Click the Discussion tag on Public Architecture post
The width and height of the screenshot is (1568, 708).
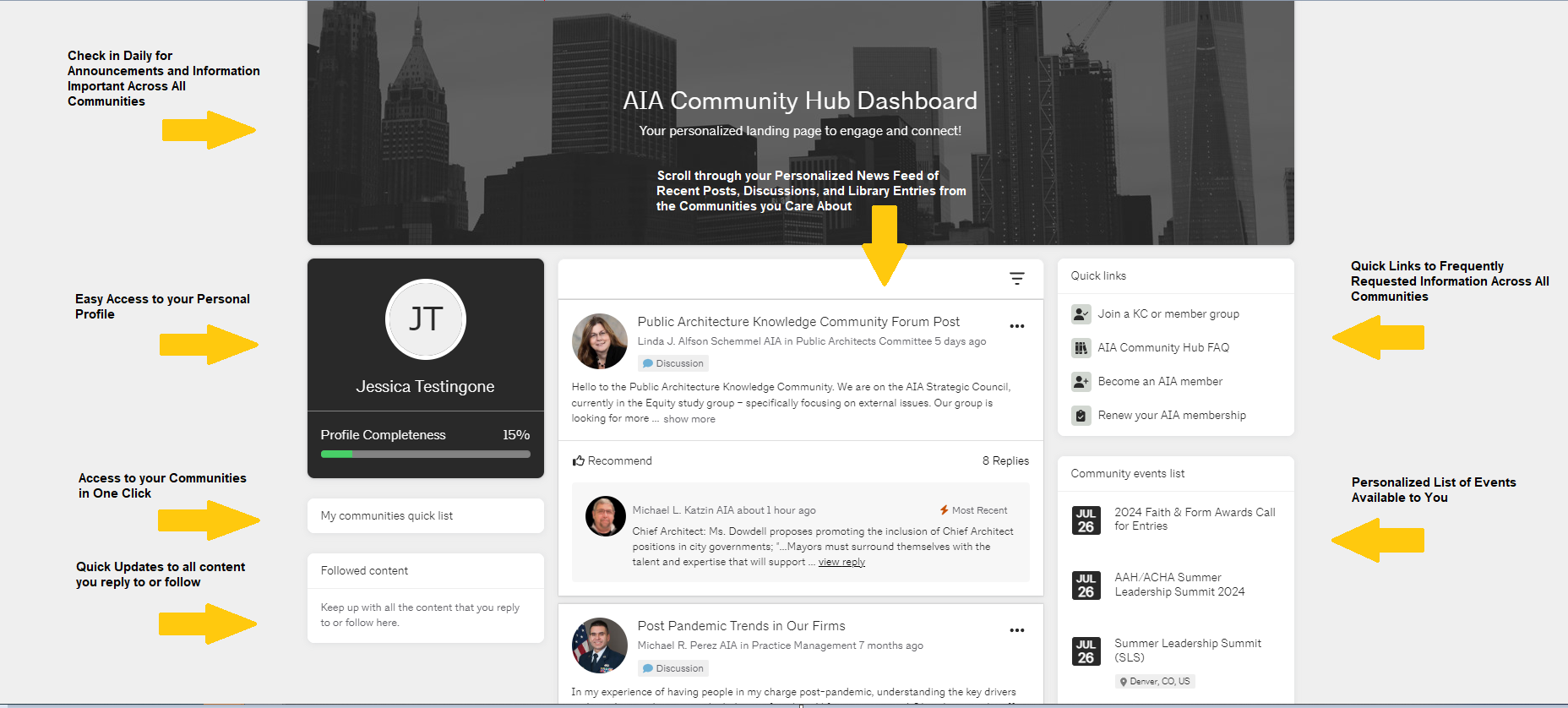tap(673, 363)
